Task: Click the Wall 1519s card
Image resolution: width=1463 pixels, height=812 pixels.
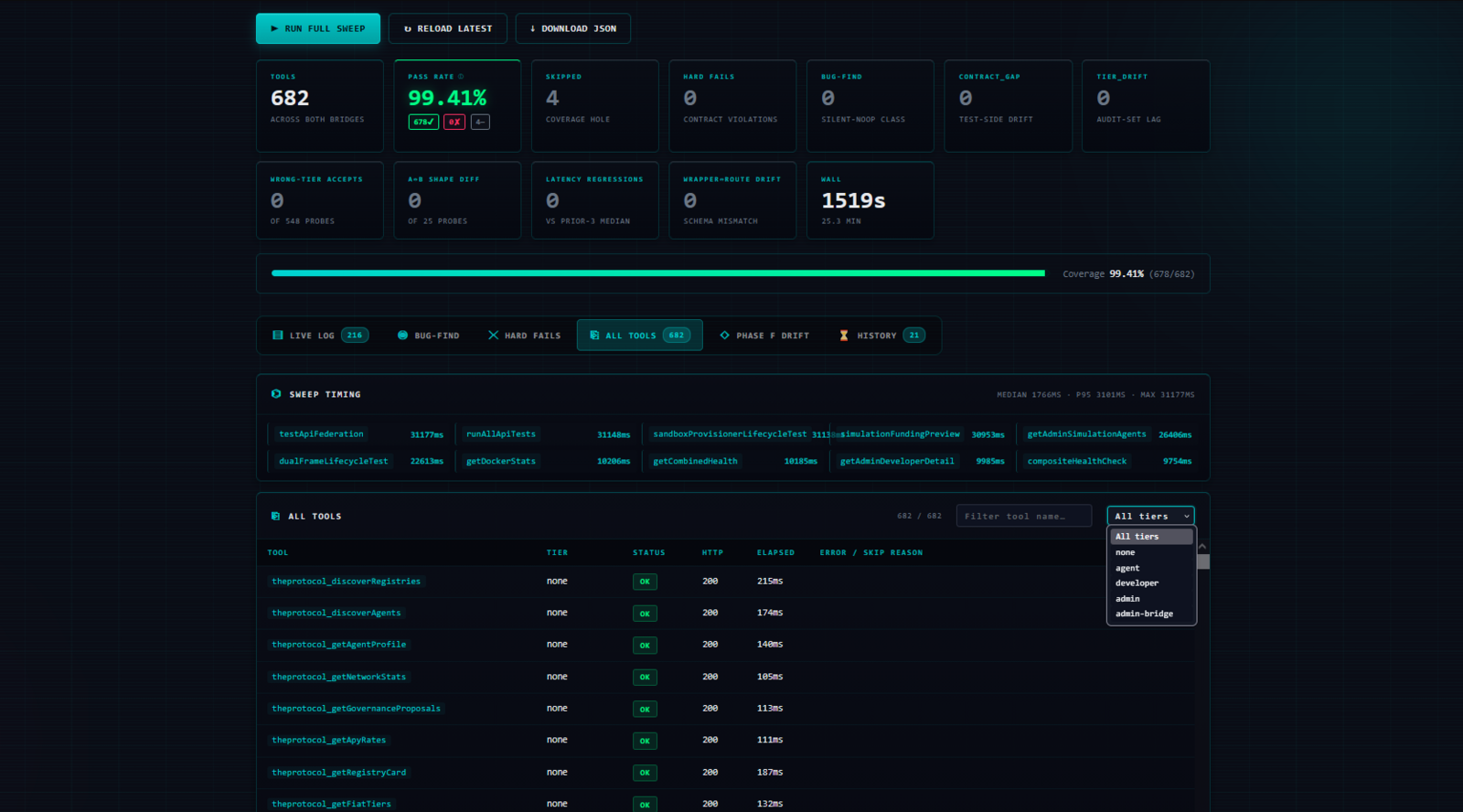Action: (x=870, y=200)
